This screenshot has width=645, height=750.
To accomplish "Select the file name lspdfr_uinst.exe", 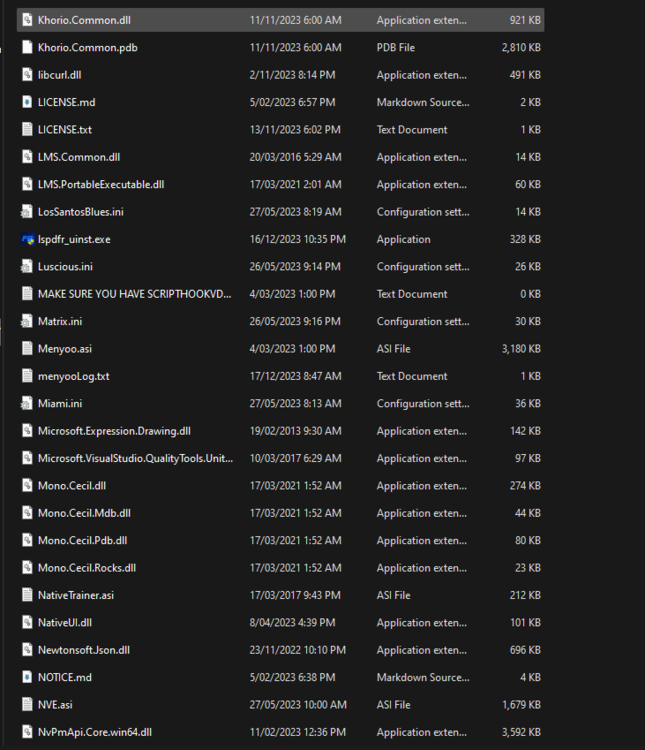I will tap(74, 239).
